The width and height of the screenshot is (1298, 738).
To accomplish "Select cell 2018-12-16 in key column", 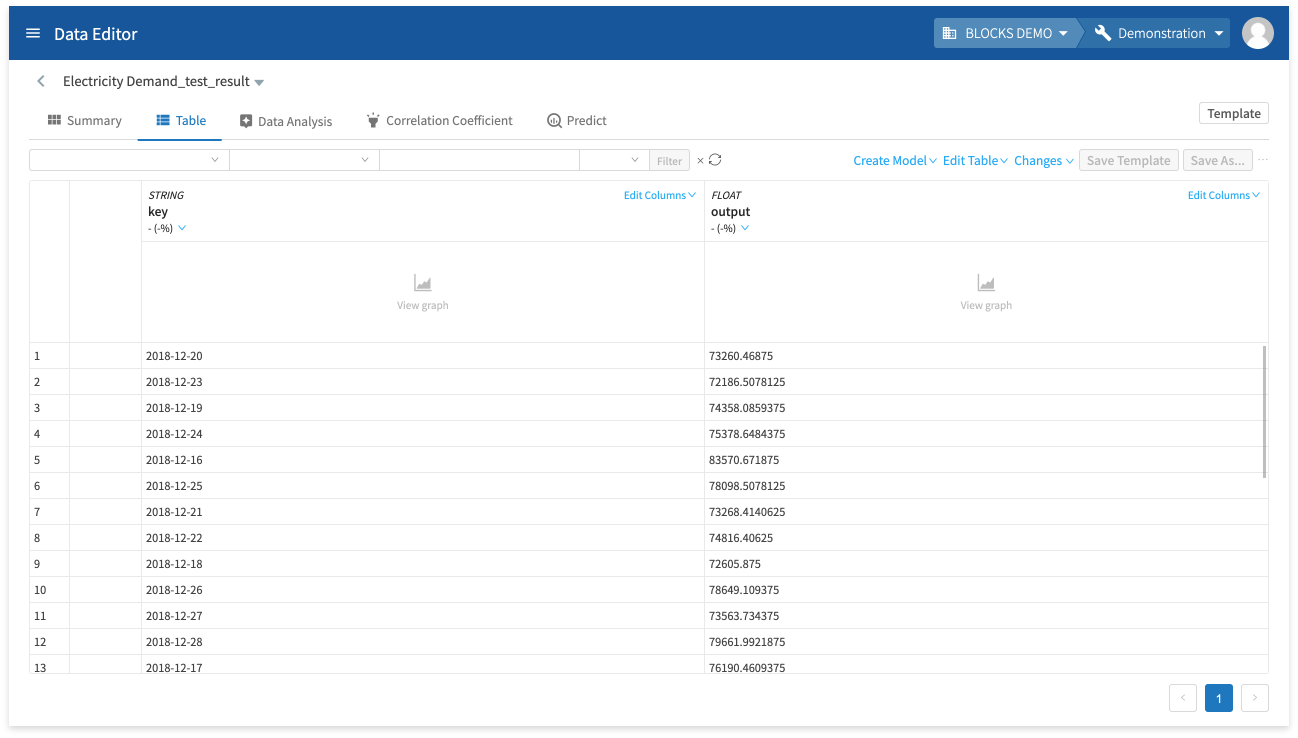I will tap(423, 460).
